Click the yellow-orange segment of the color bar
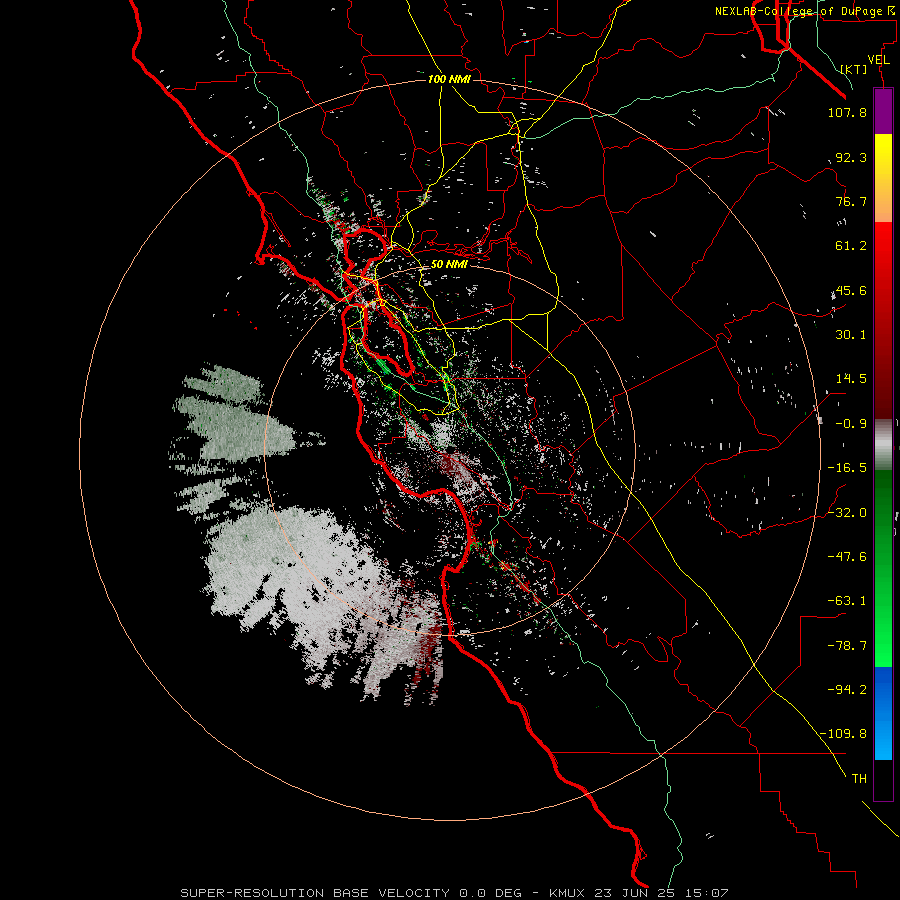900x900 pixels. coord(883,178)
